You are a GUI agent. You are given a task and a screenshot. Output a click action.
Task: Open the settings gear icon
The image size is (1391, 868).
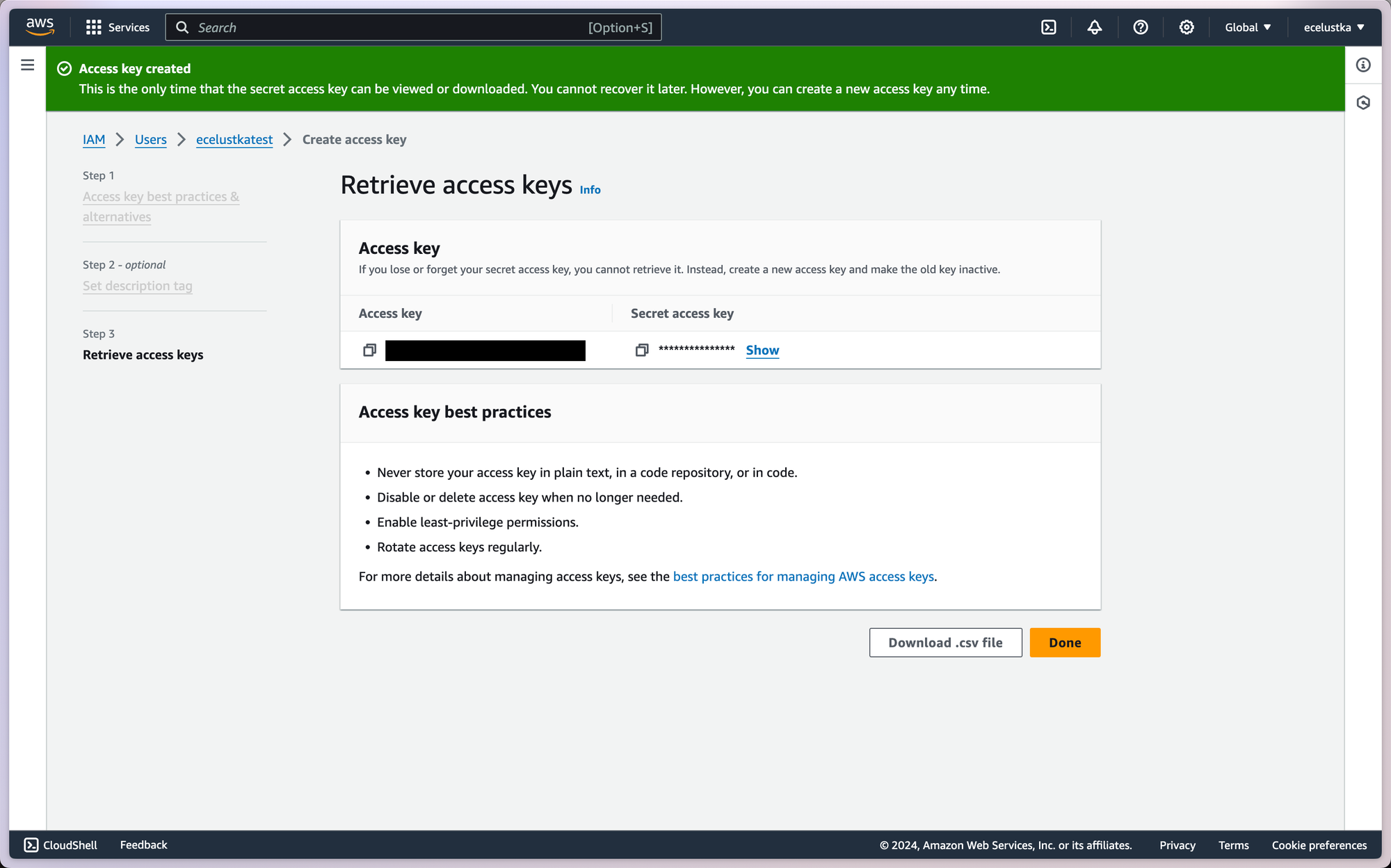click(x=1186, y=27)
